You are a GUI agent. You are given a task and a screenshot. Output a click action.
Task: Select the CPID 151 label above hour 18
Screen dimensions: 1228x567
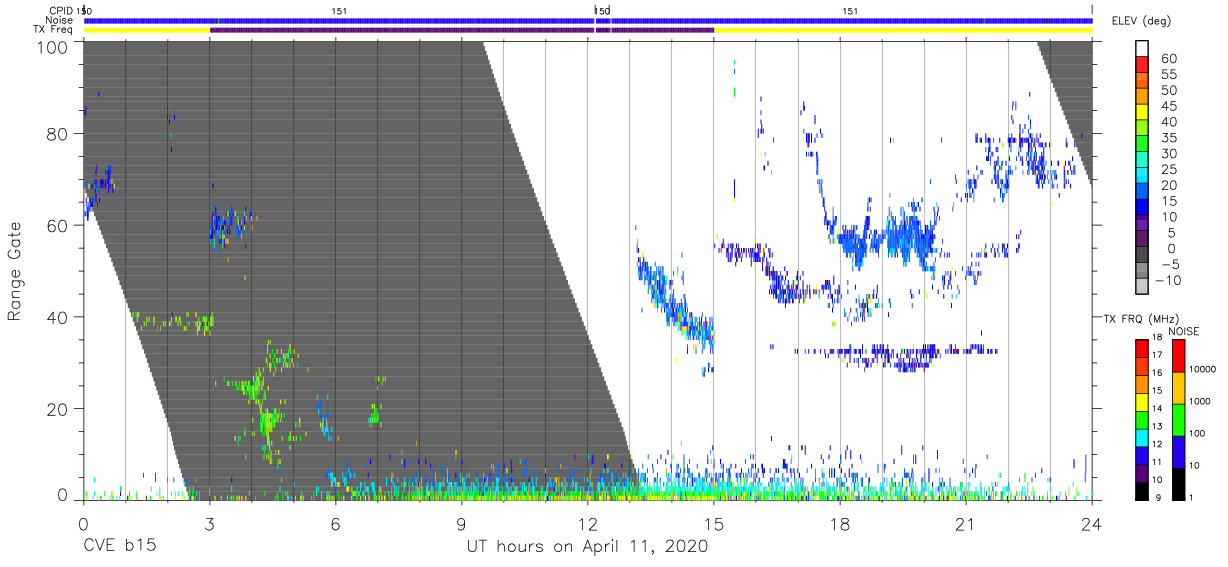pos(850,10)
